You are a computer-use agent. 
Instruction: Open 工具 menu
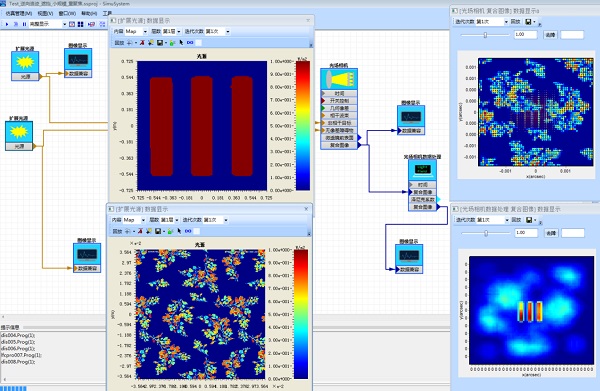click(x=107, y=13)
